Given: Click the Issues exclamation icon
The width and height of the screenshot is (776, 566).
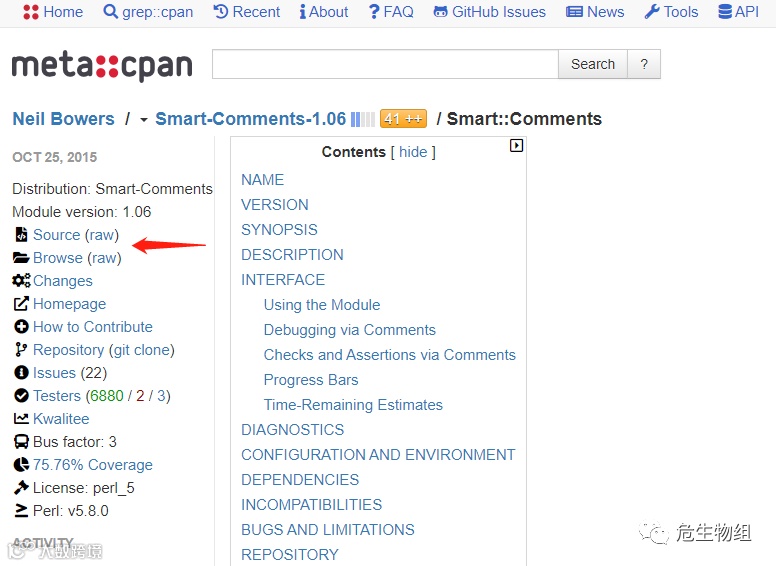Looking at the screenshot, I should click(21, 373).
